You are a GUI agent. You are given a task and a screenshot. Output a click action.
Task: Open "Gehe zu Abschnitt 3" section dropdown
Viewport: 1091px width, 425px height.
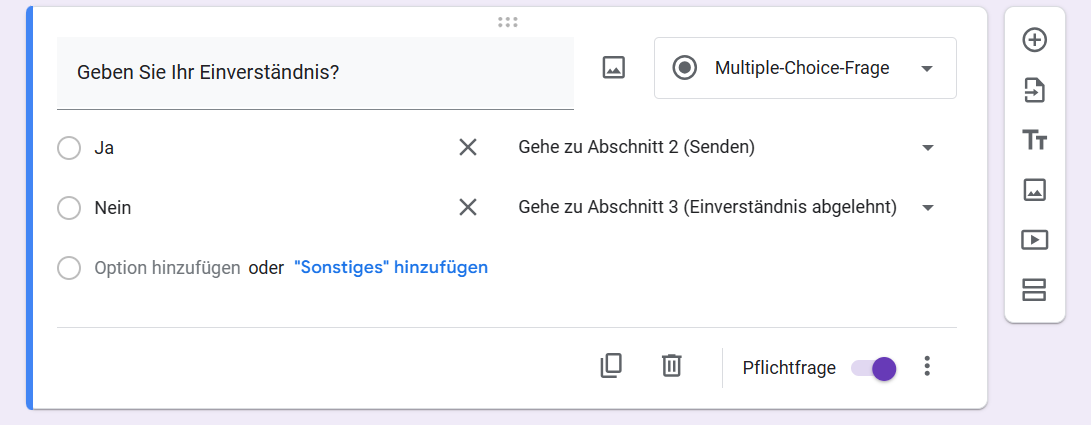pos(726,208)
